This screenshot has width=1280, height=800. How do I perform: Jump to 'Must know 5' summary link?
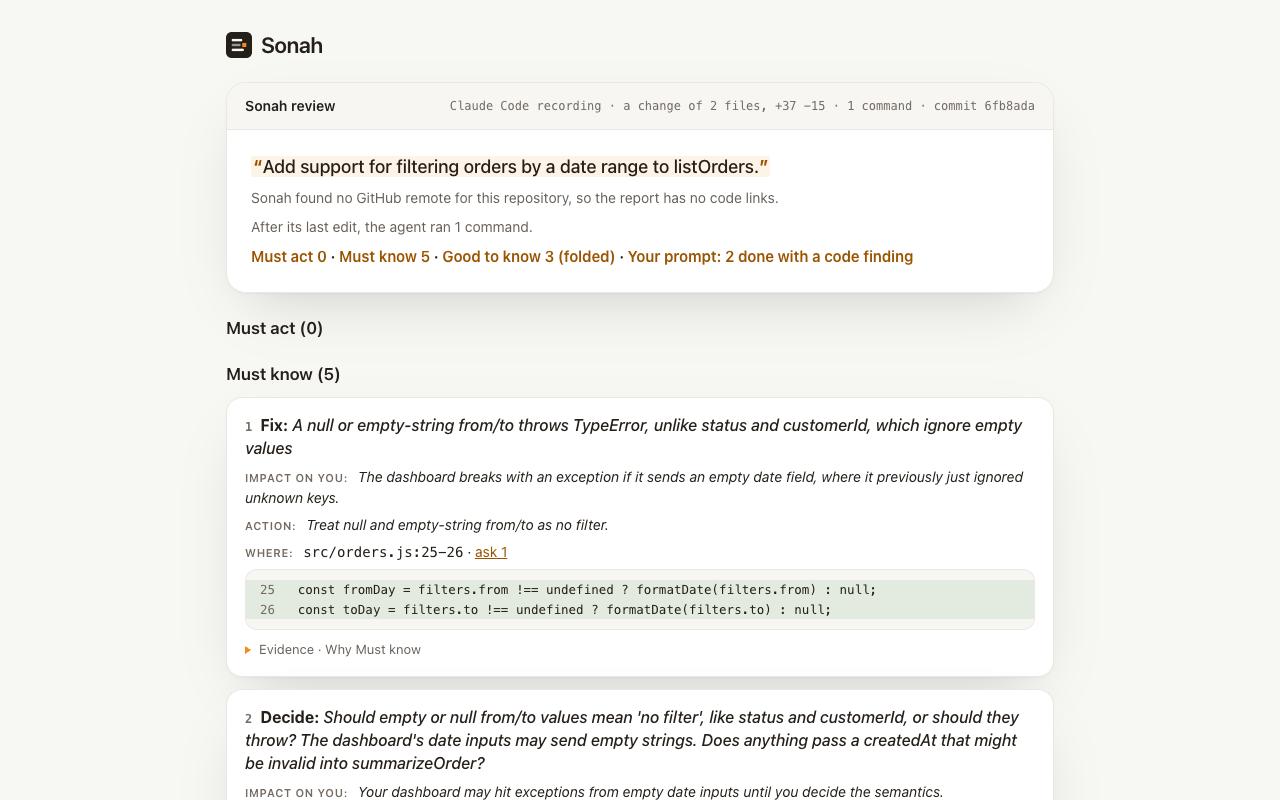(x=384, y=257)
